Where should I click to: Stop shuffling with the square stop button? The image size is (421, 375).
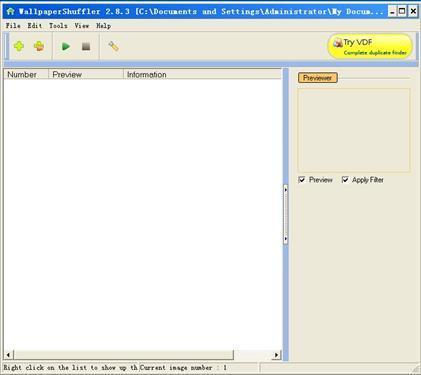[x=86, y=46]
